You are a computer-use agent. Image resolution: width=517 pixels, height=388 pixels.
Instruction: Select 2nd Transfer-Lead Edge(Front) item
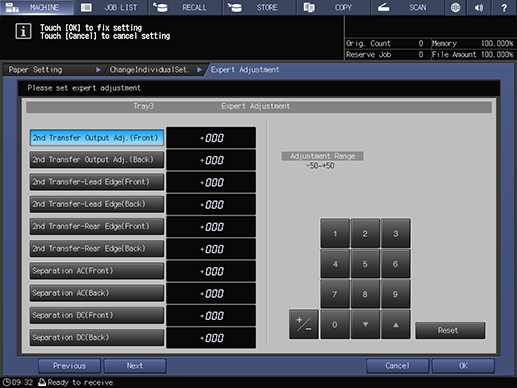click(97, 182)
